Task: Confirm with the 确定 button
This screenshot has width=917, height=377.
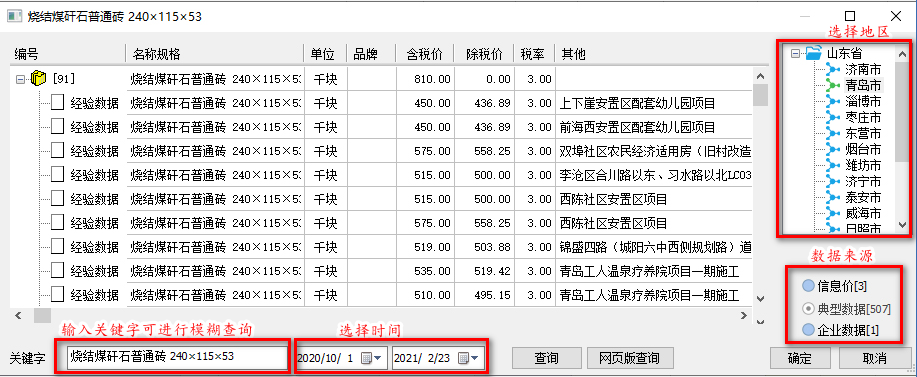Action: [x=799, y=358]
